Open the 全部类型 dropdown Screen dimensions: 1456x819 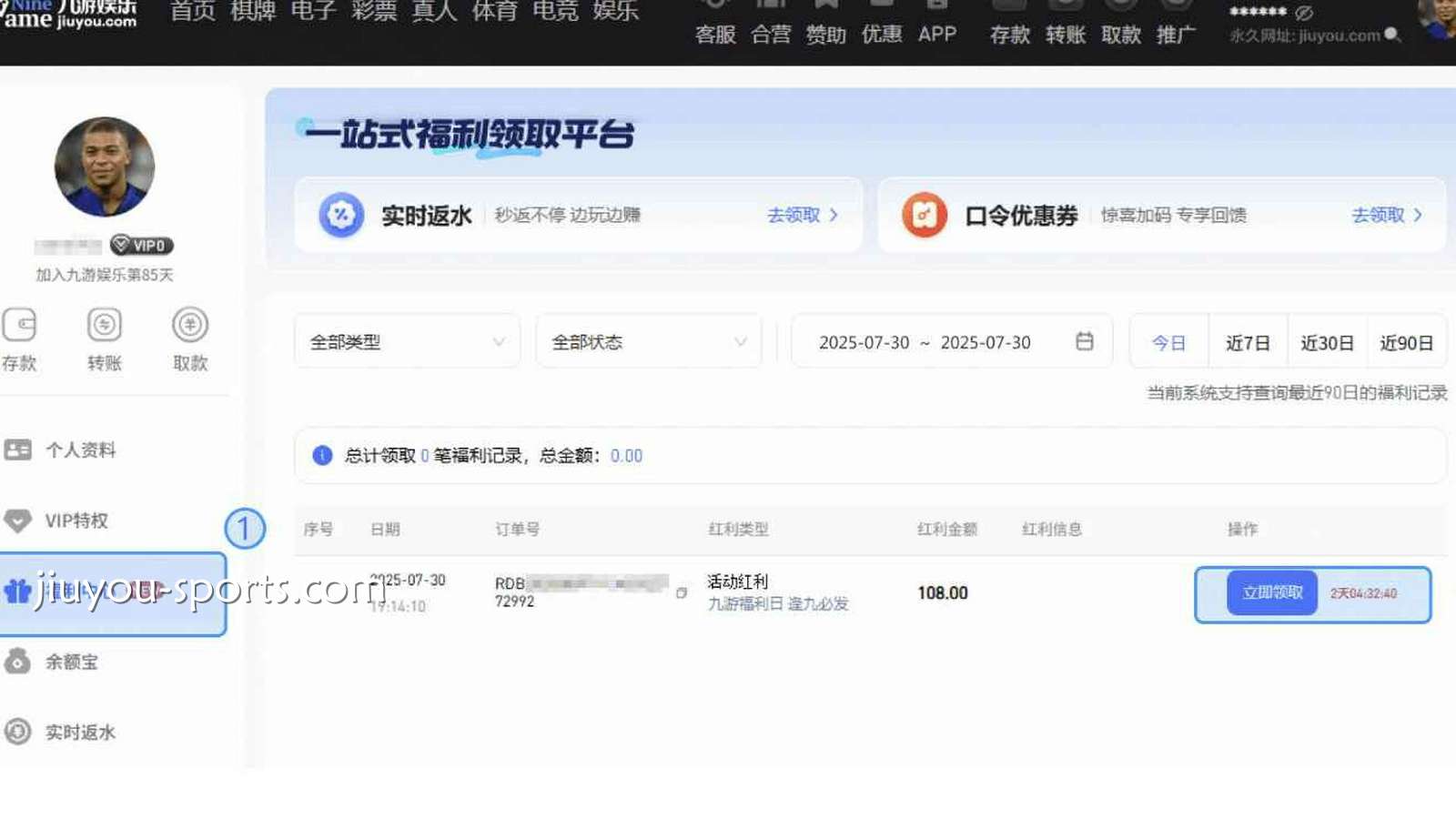(407, 342)
